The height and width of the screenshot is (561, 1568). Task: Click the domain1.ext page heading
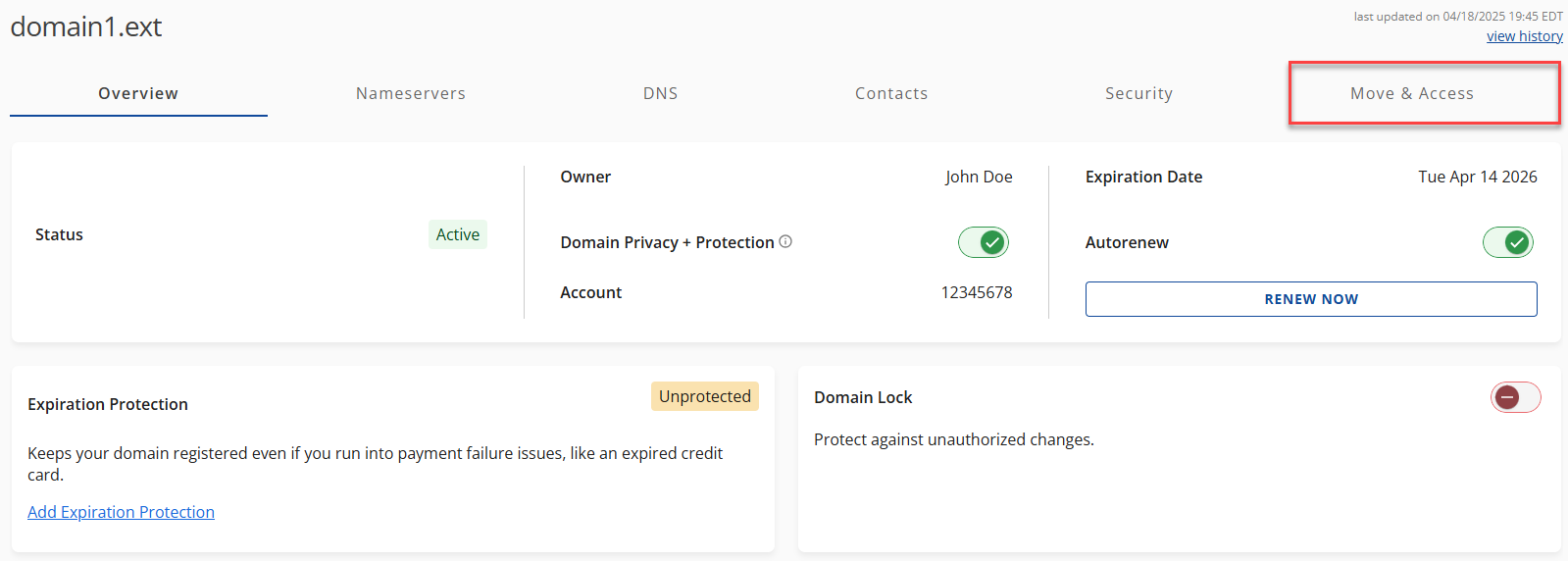(86, 26)
